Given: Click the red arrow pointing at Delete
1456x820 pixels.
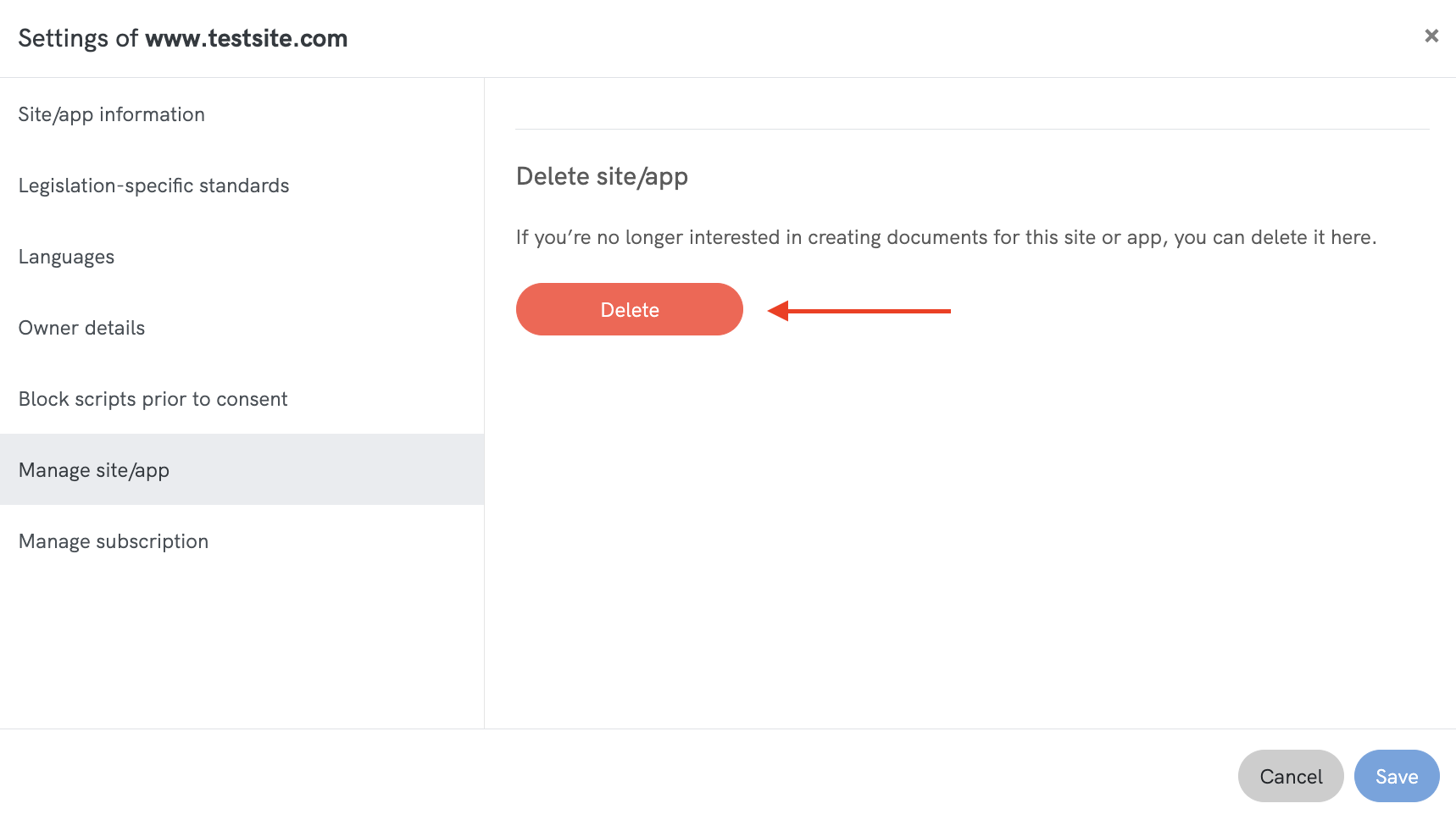Looking at the screenshot, I should click(x=859, y=311).
